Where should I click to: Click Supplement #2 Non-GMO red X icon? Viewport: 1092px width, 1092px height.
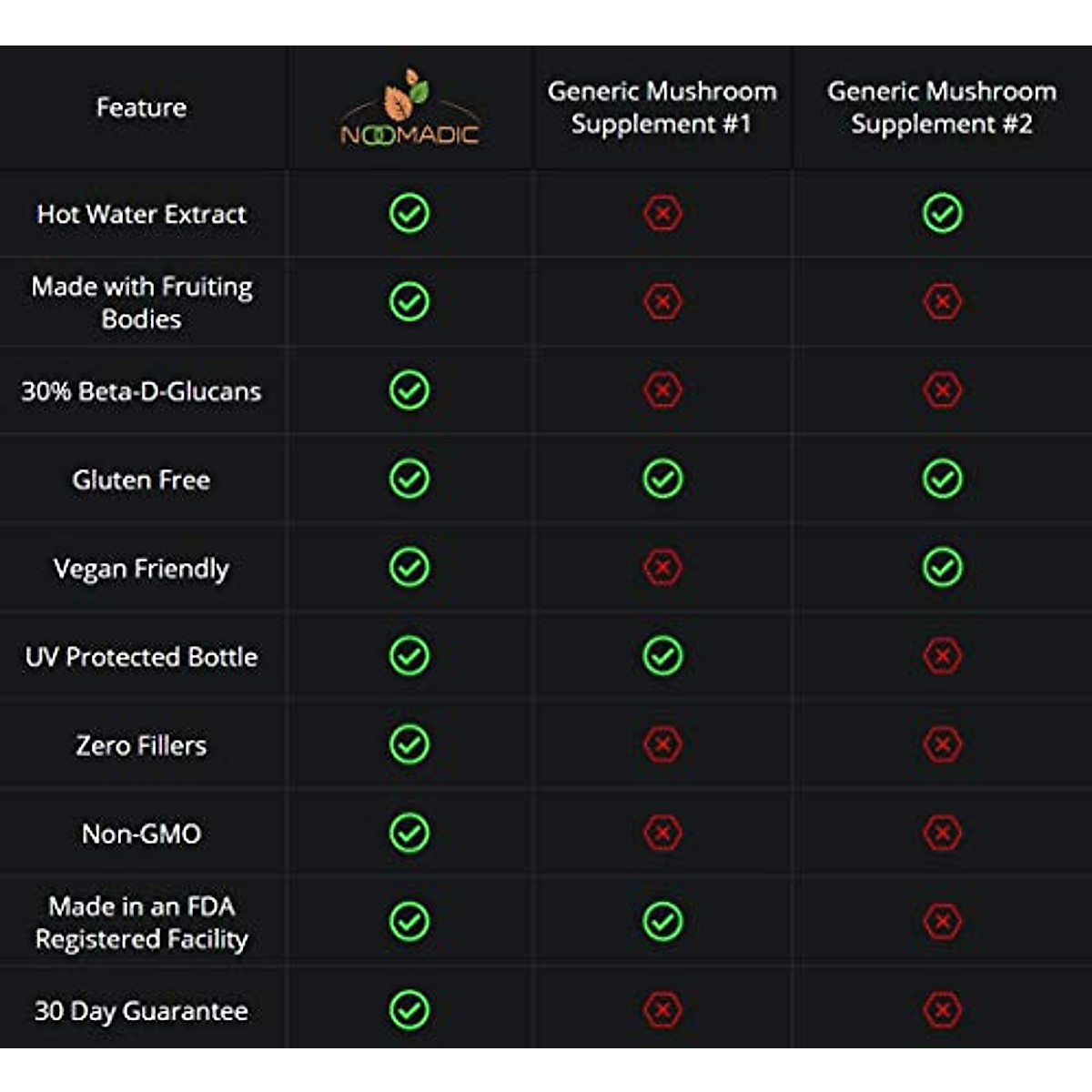point(942,833)
